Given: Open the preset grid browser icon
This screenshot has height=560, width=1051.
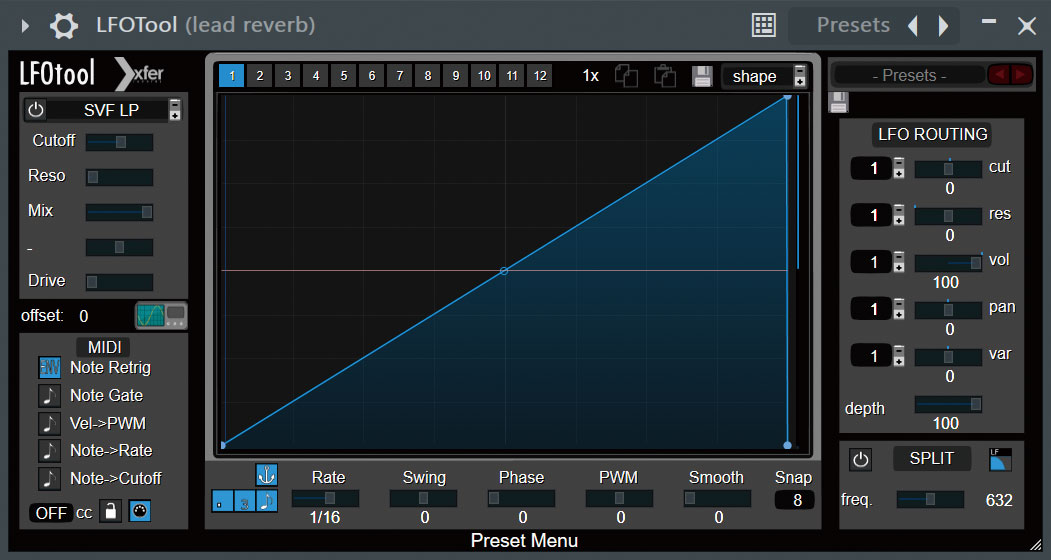Looking at the screenshot, I should [x=763, y=25].
